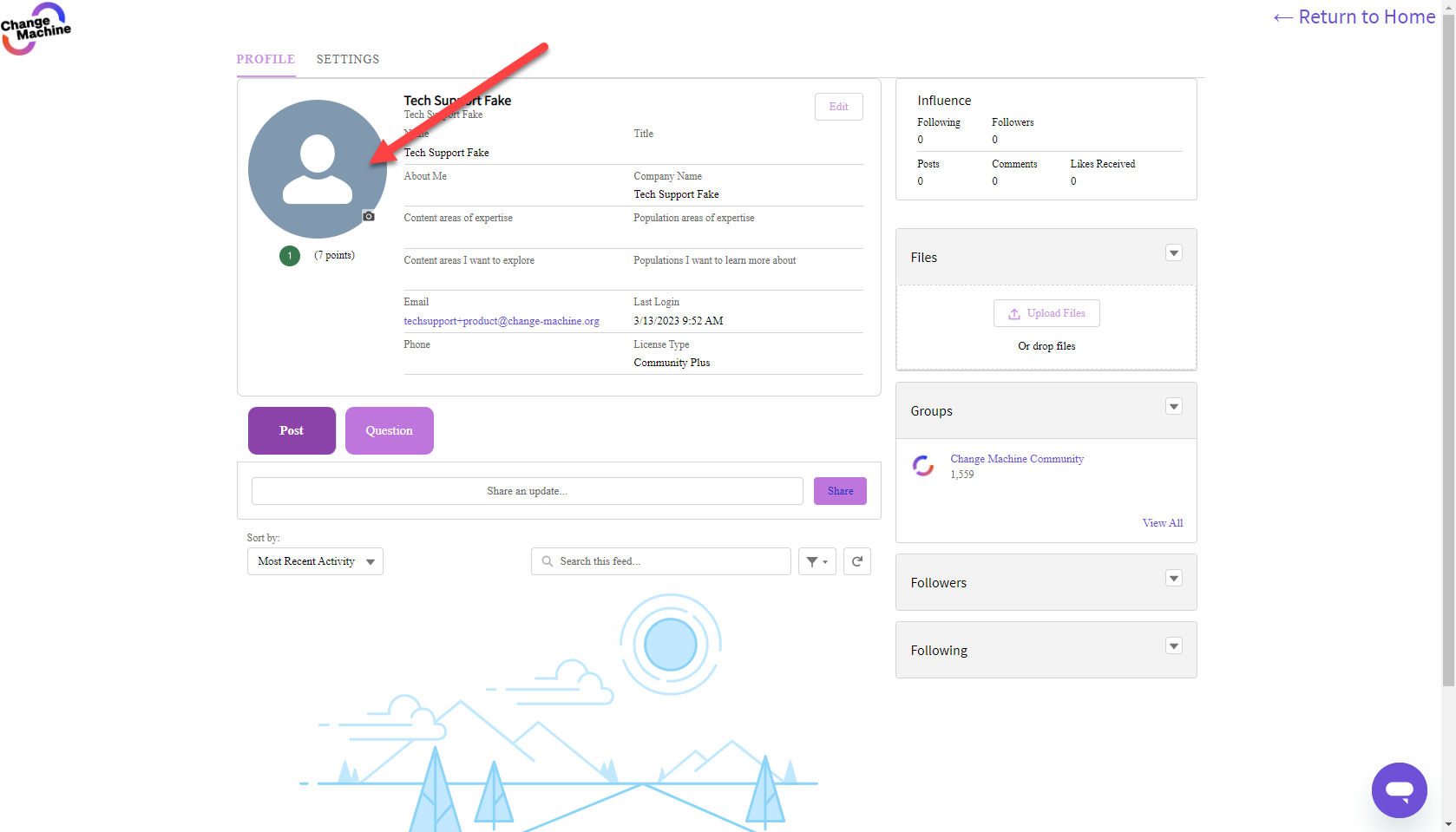Click the Upload Files button
This screenshot has width=1456, height=832.
(x=1046, y=313)
